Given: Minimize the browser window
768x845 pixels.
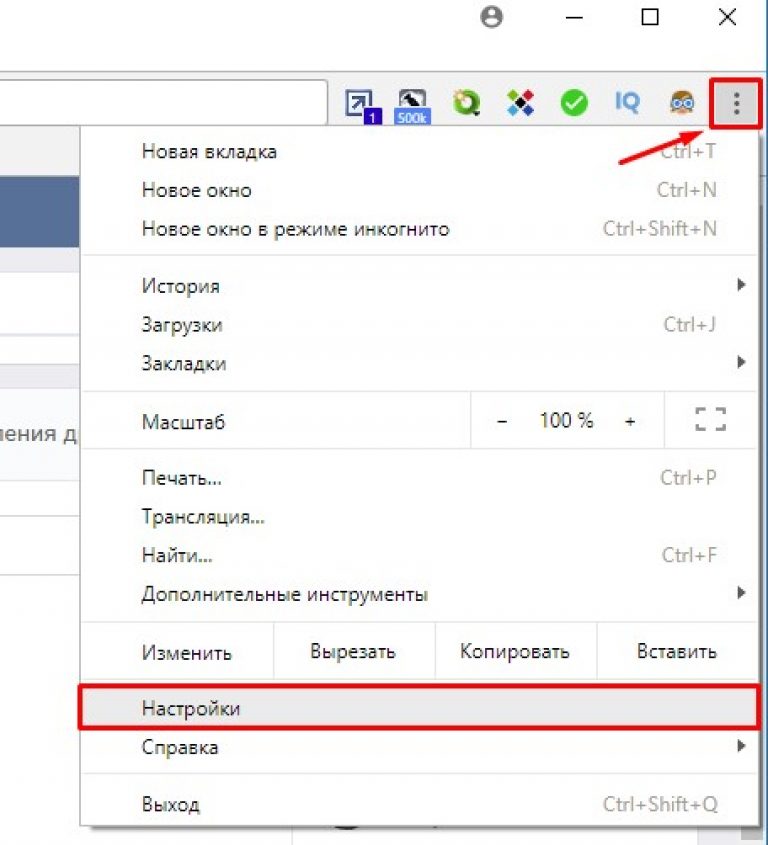Looking at the screenshot, I should coord(575,17).
